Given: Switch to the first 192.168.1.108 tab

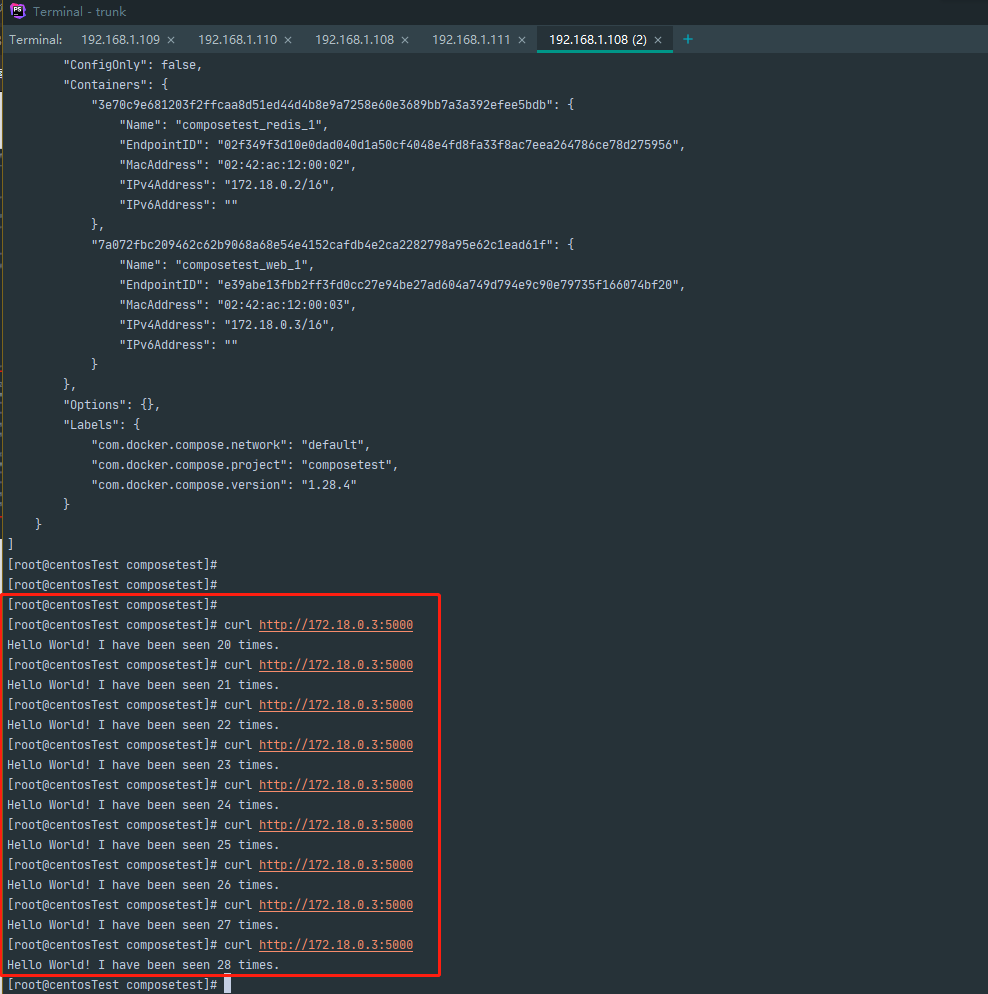Looking at the screenshot, I should coord(354,40).
